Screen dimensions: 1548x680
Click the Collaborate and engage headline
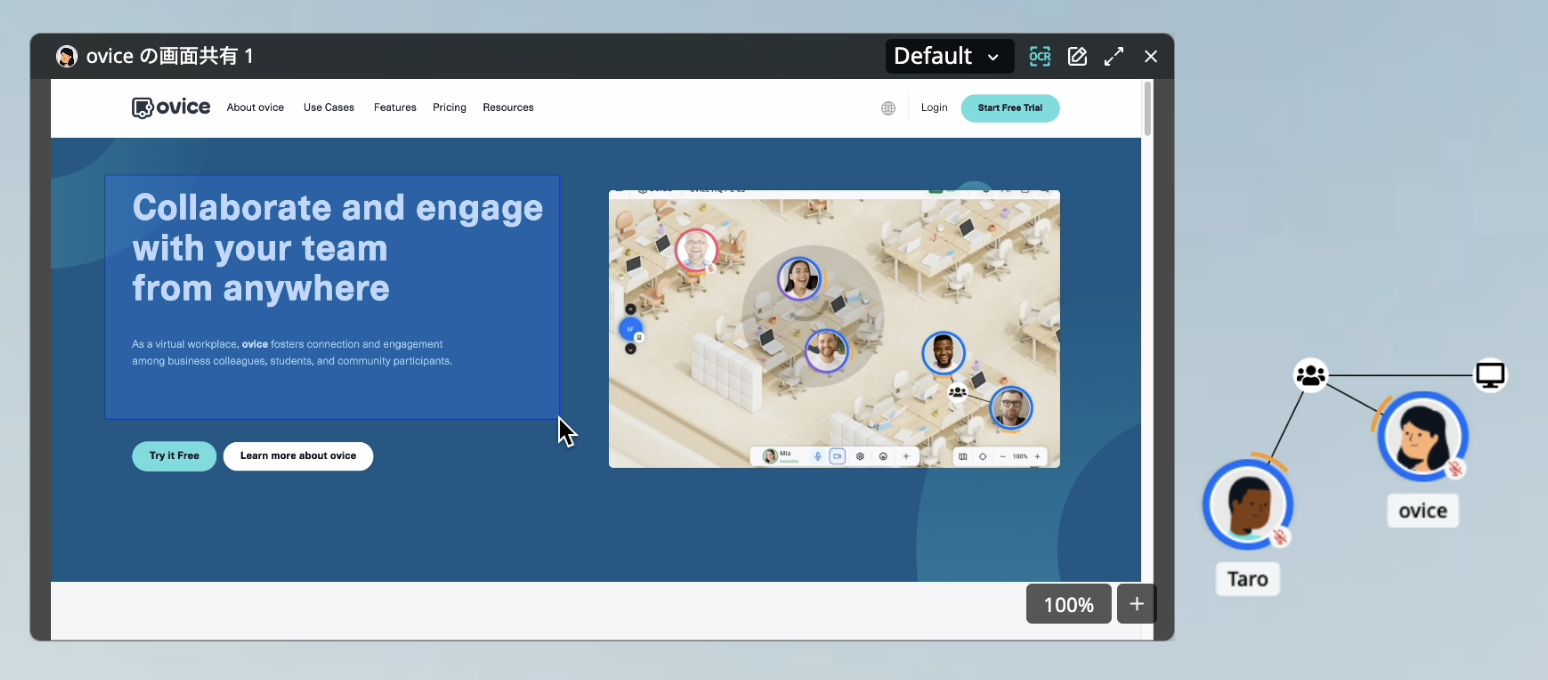click(x=338, y=248)
